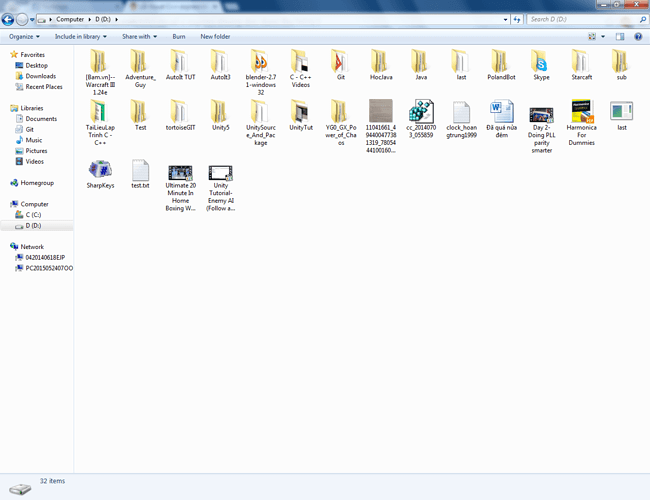Click the Burn toolbar button
This screenshot has width=650, height=500.
pyautogui.click(x=179, y=36)
